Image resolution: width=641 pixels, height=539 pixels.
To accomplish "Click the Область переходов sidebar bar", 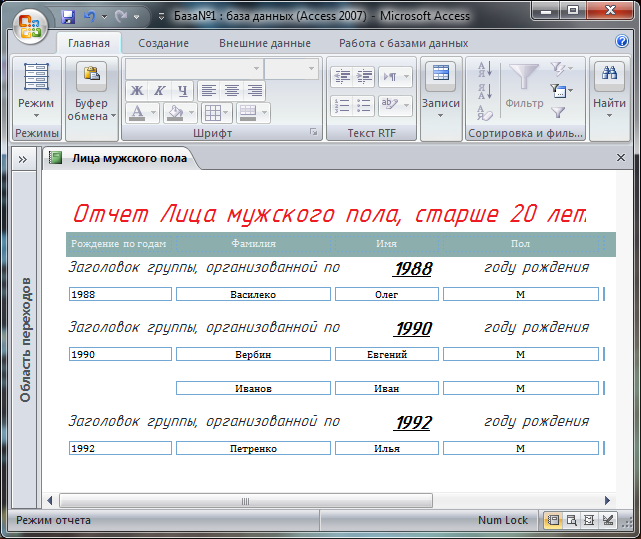I will click(25, 339).
